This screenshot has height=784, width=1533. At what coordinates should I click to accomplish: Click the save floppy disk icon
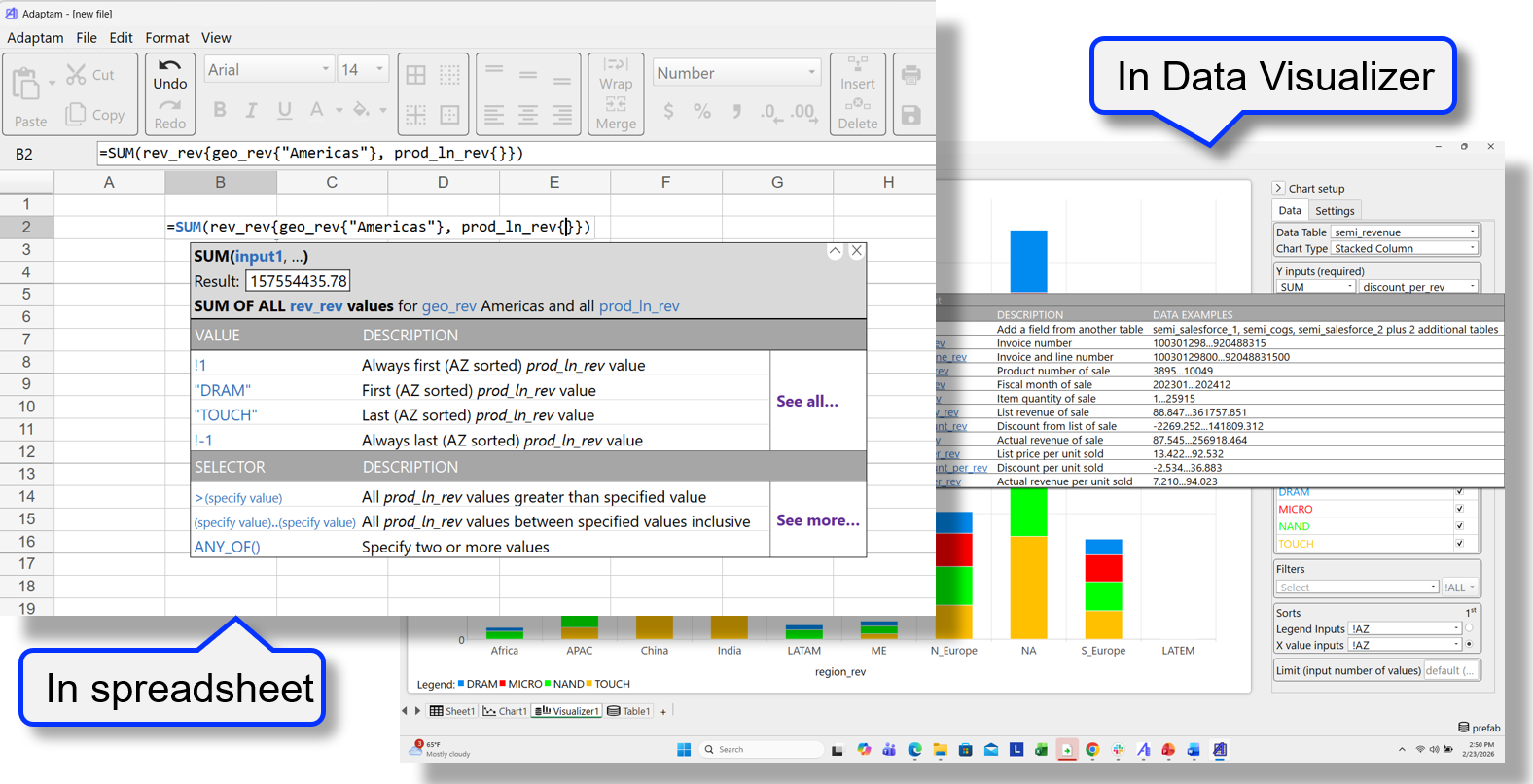pyautogui.click(x=910, y=115)
